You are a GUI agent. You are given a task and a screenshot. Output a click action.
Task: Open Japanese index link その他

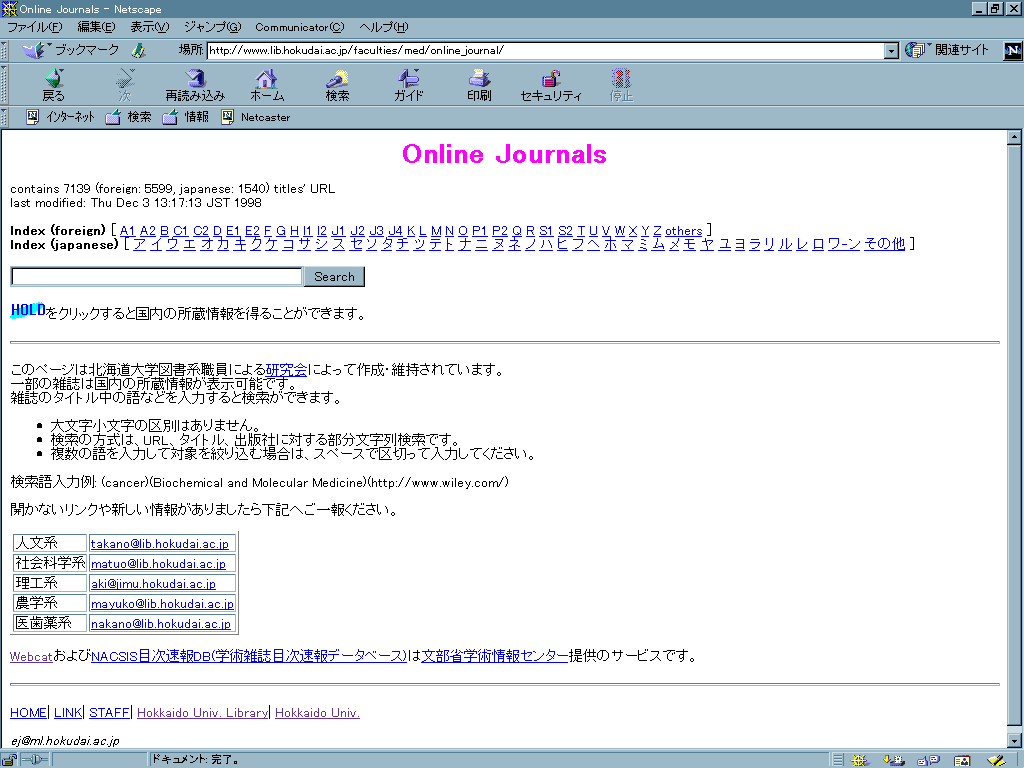pyautogui.click(x=884, y=244)
